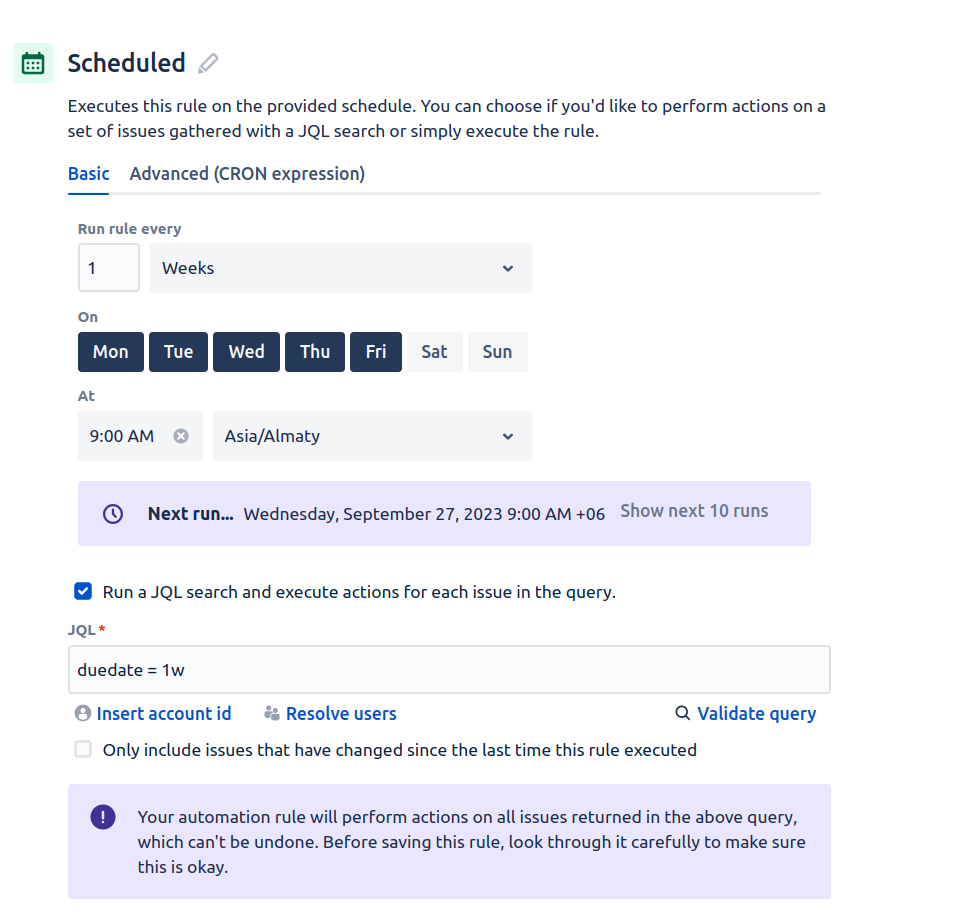Screen dimensions: 971x914
Task: Open the Weeks frequency dropdown
Action: [341, 267]
